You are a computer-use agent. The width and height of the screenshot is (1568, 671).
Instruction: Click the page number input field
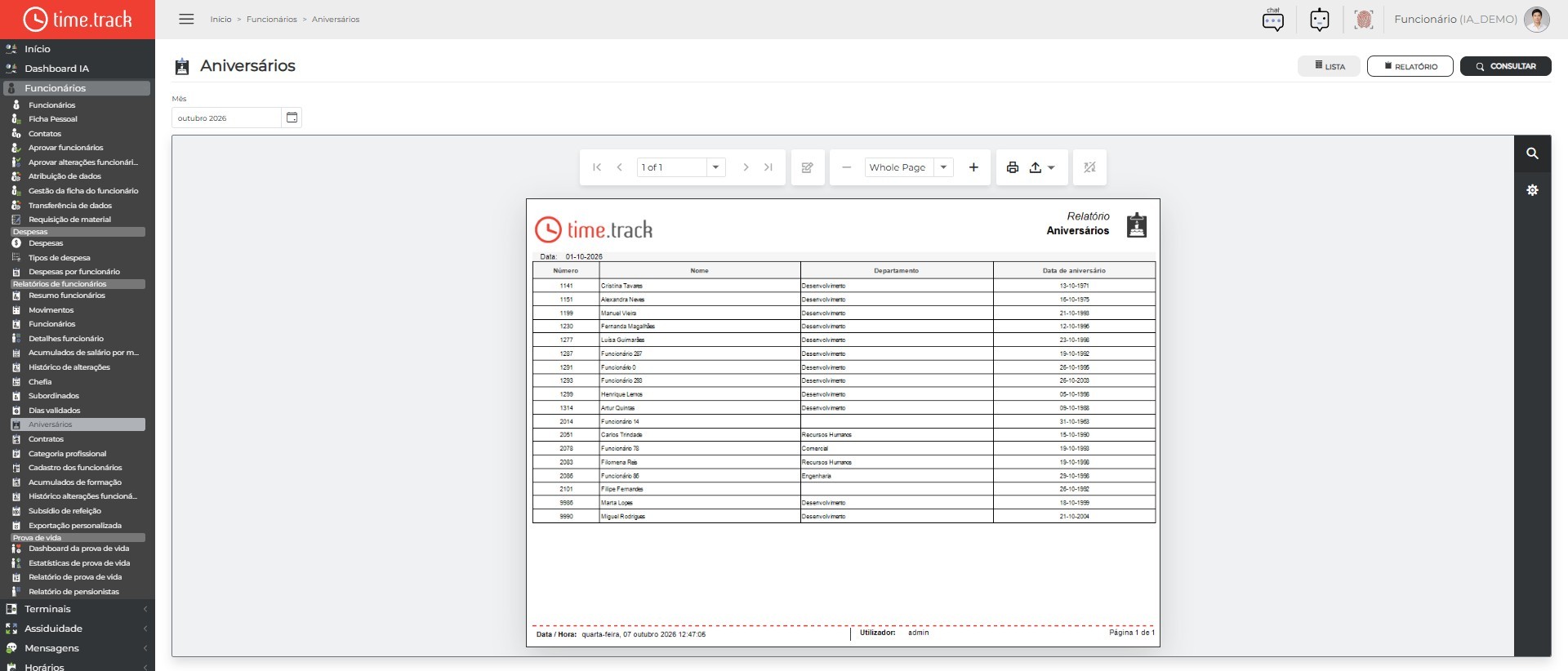coord(671,167)
